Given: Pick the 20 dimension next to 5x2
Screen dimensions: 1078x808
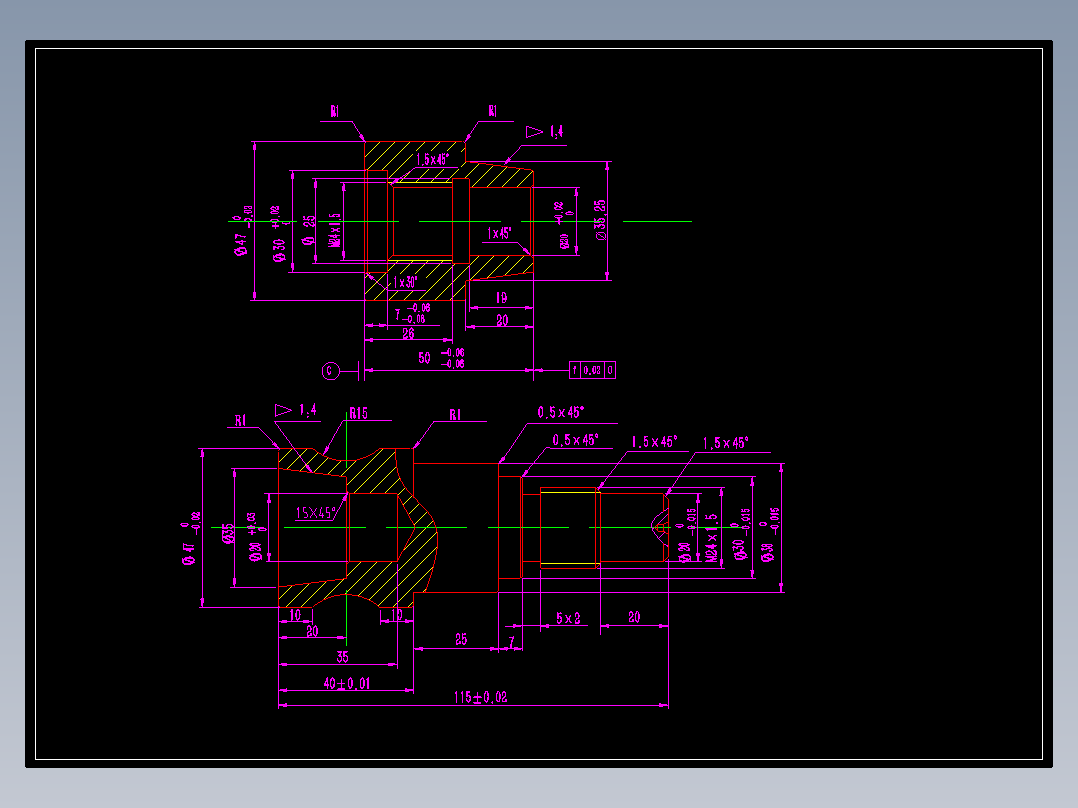Looking at the screenshot, I should click(x=634, y=618).
